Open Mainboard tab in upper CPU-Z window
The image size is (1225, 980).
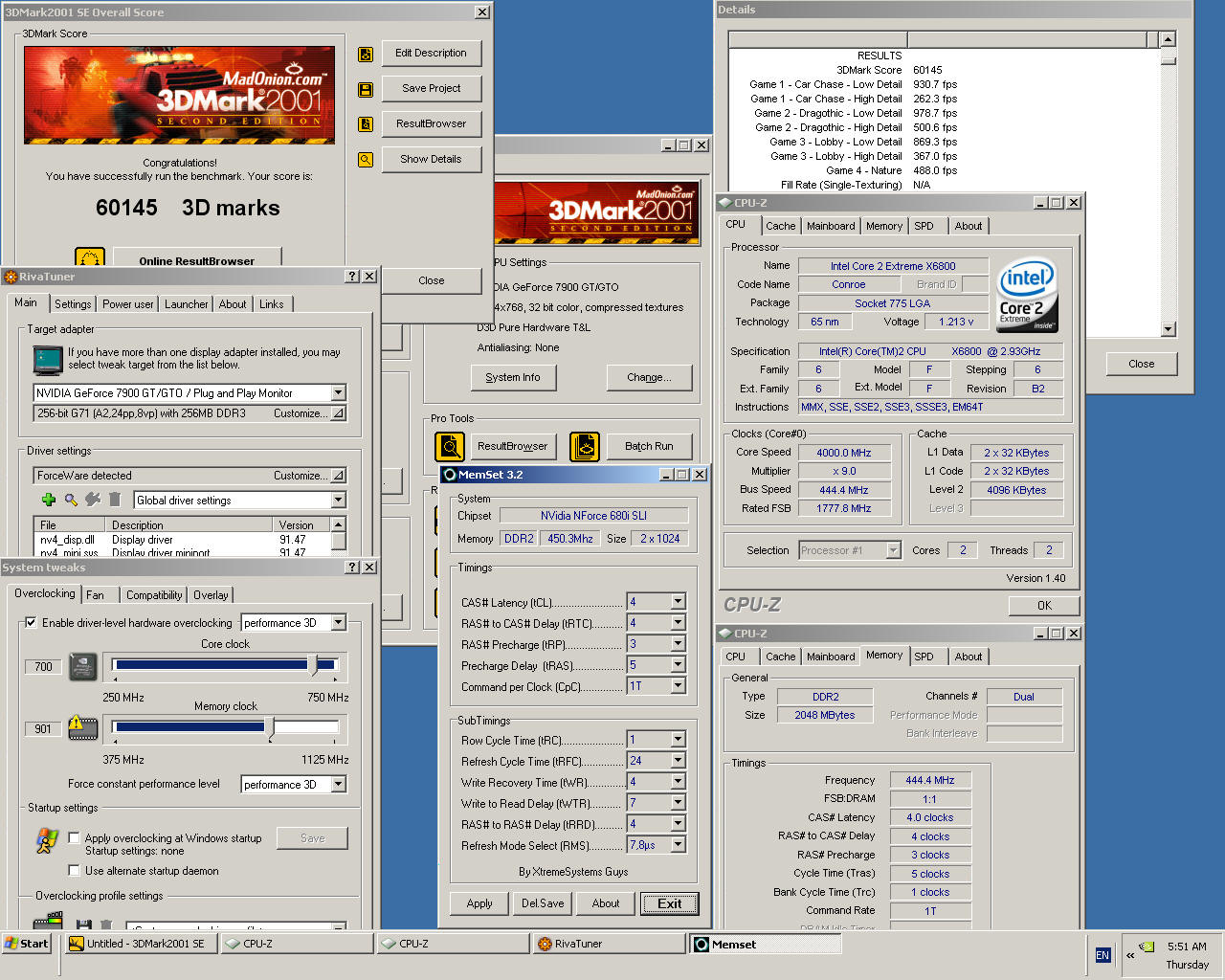831,226
